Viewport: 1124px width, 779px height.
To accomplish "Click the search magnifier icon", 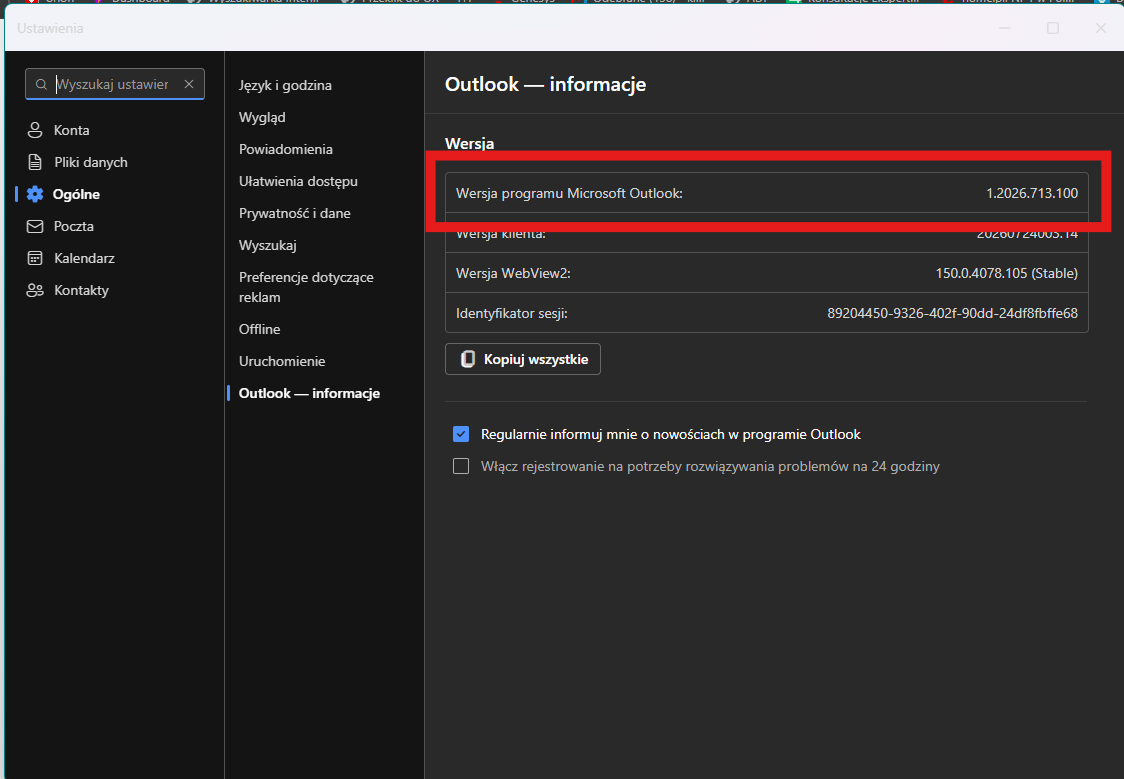I will [42, 85].
